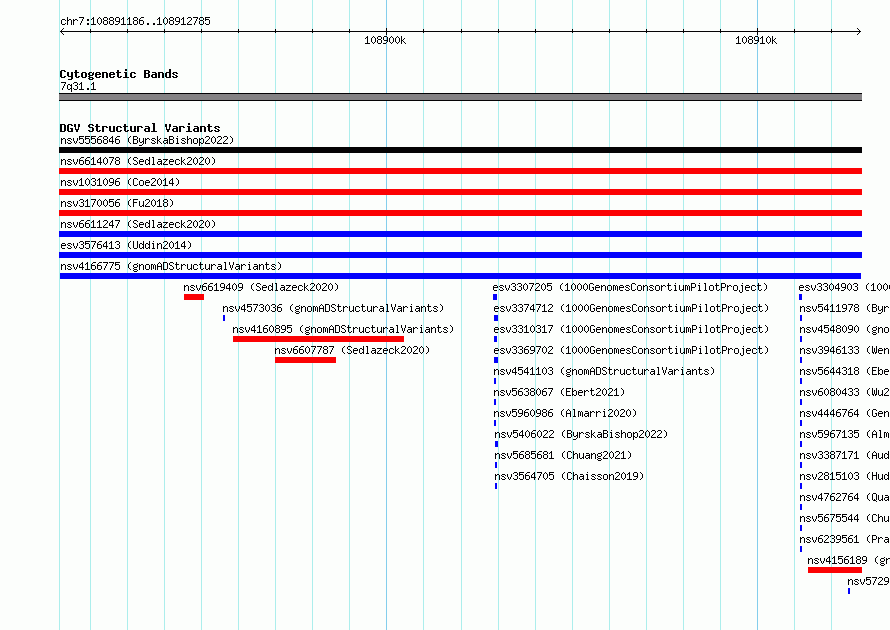Click the 108910k ruler marker
The height and width of the screenshot is (630, 890).
pyautogui.click(x=756, y=40)
